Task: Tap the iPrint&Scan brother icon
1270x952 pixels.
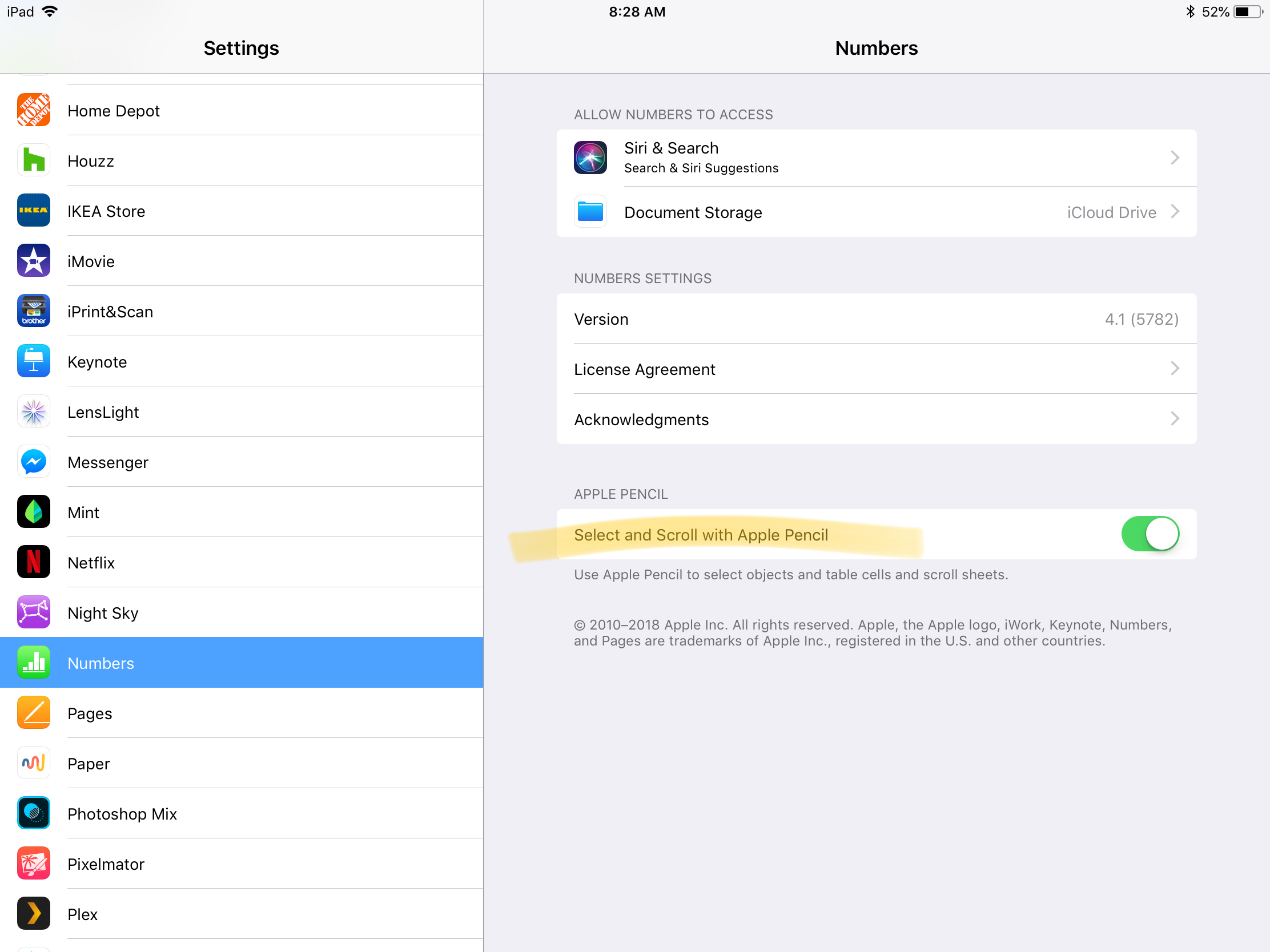Action: coord(33,310)
